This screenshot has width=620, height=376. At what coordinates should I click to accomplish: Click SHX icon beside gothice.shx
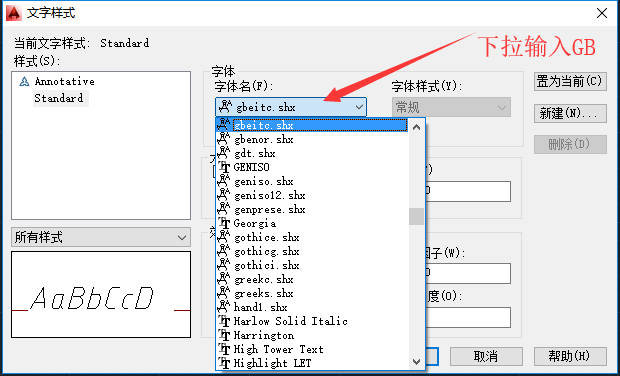pos(224,237)
